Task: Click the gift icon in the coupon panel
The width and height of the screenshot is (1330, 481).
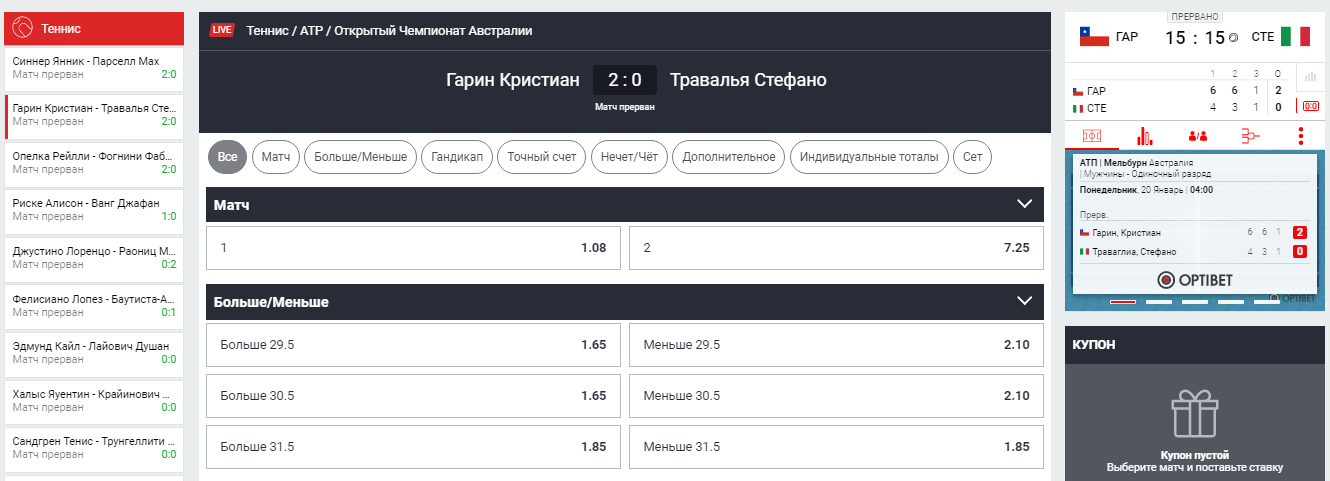Action: point(1196,415)
